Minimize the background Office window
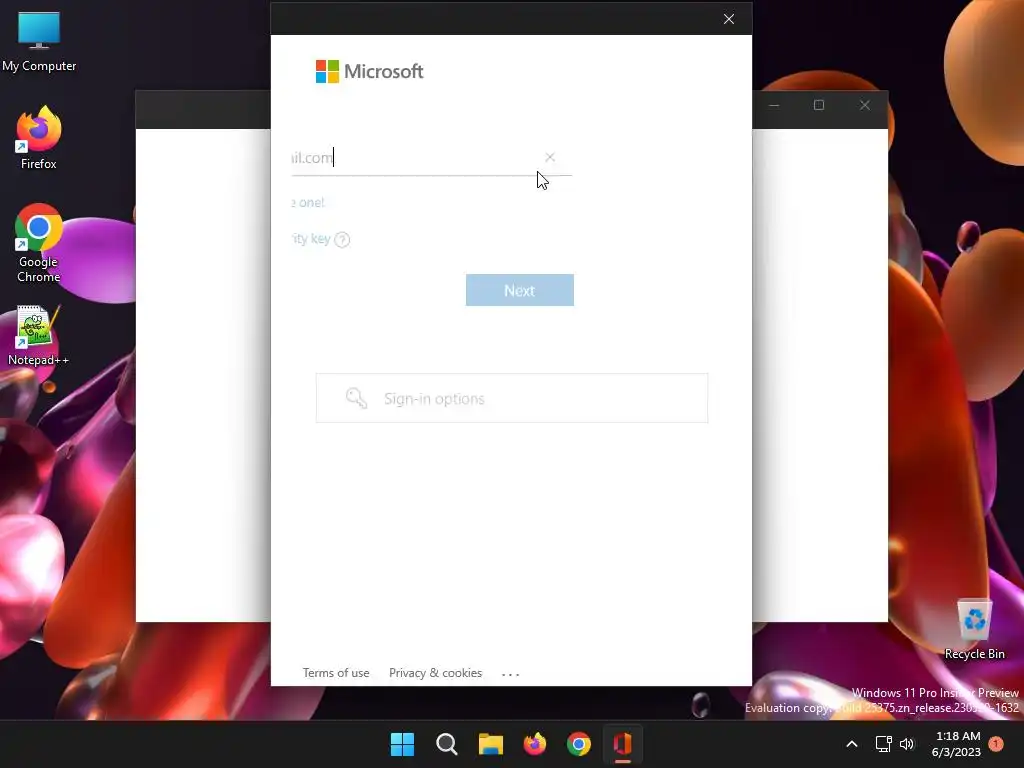Screen dimensions: 1024x768 [x=774, y=105]
